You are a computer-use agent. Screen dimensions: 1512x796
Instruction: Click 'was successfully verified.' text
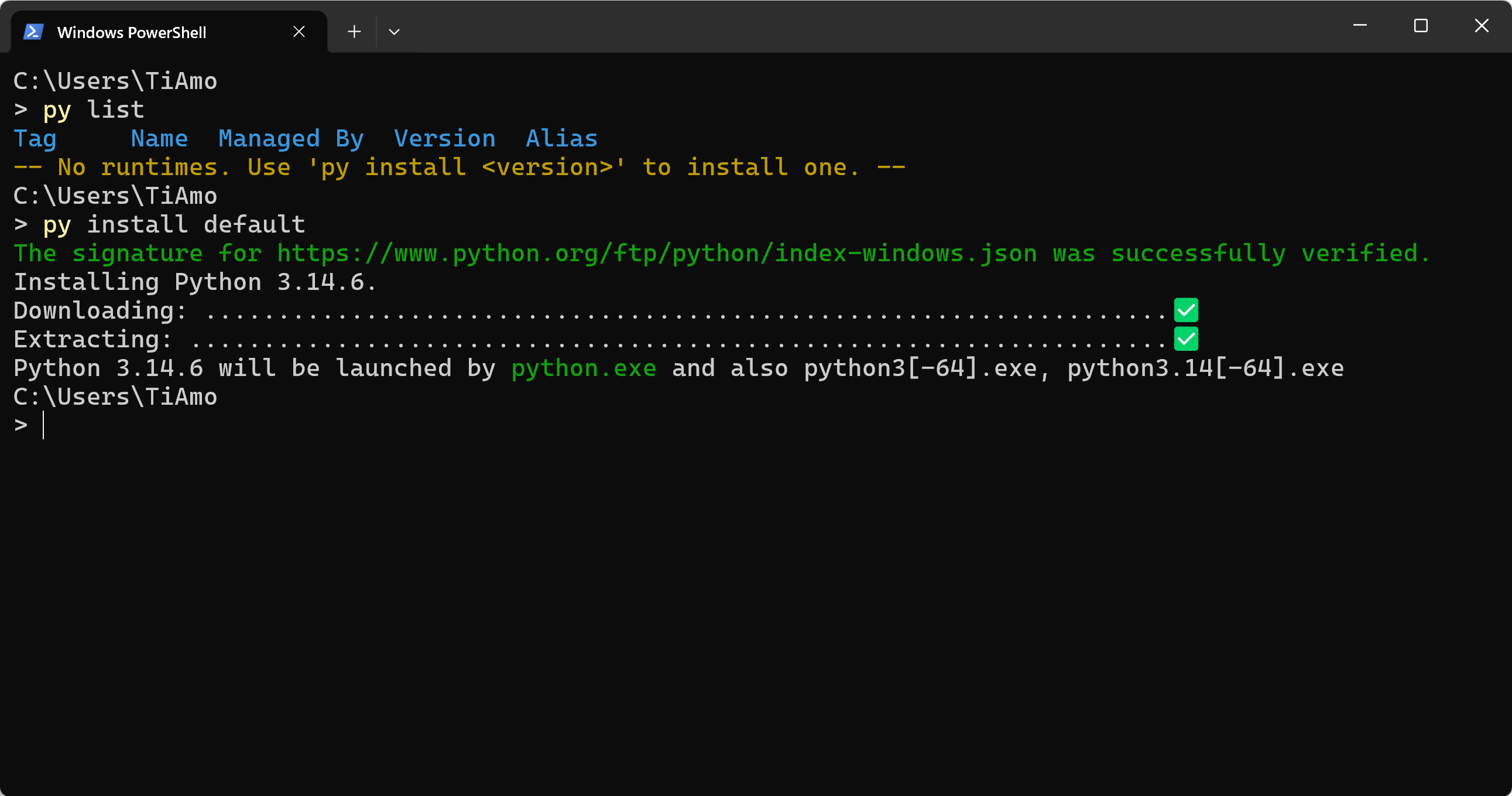[1242, 254]
